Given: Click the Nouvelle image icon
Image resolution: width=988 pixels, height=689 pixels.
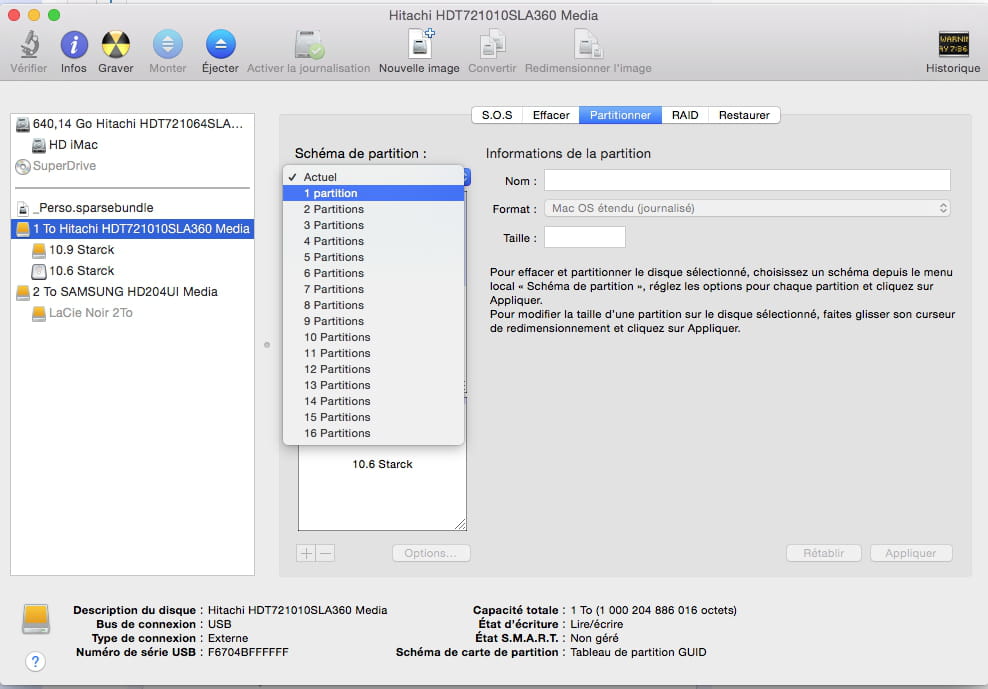Looking at the screenshot, I should (x=419, y=45).
